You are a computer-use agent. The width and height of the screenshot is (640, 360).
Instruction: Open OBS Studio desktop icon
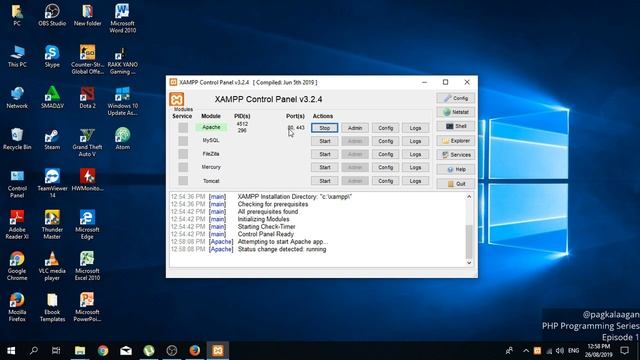(52, 16)
